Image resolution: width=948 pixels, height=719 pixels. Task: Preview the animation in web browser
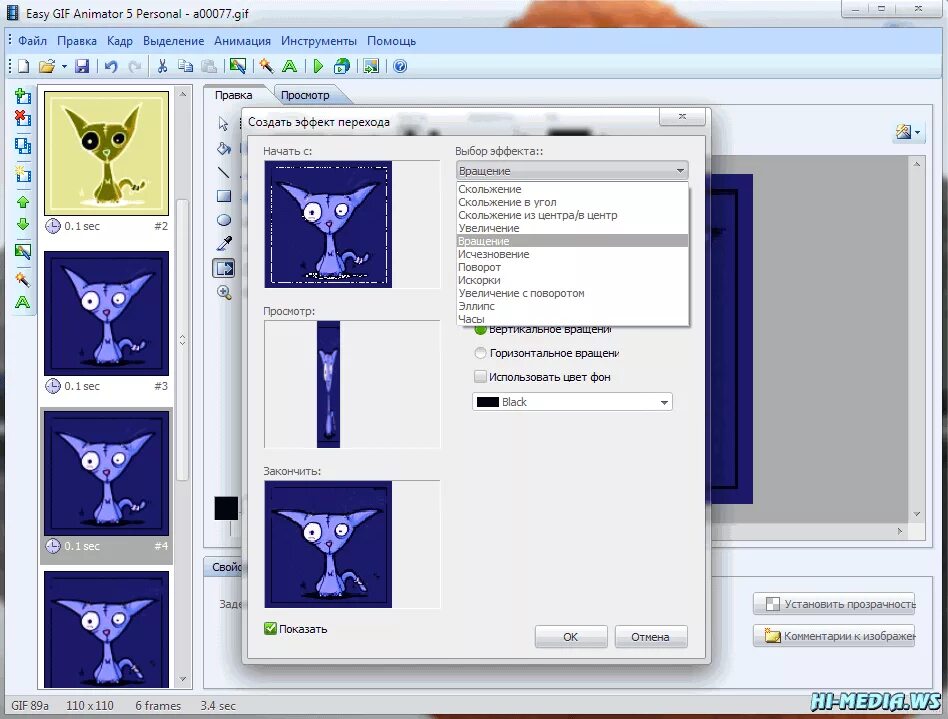(x=342, y=67)
